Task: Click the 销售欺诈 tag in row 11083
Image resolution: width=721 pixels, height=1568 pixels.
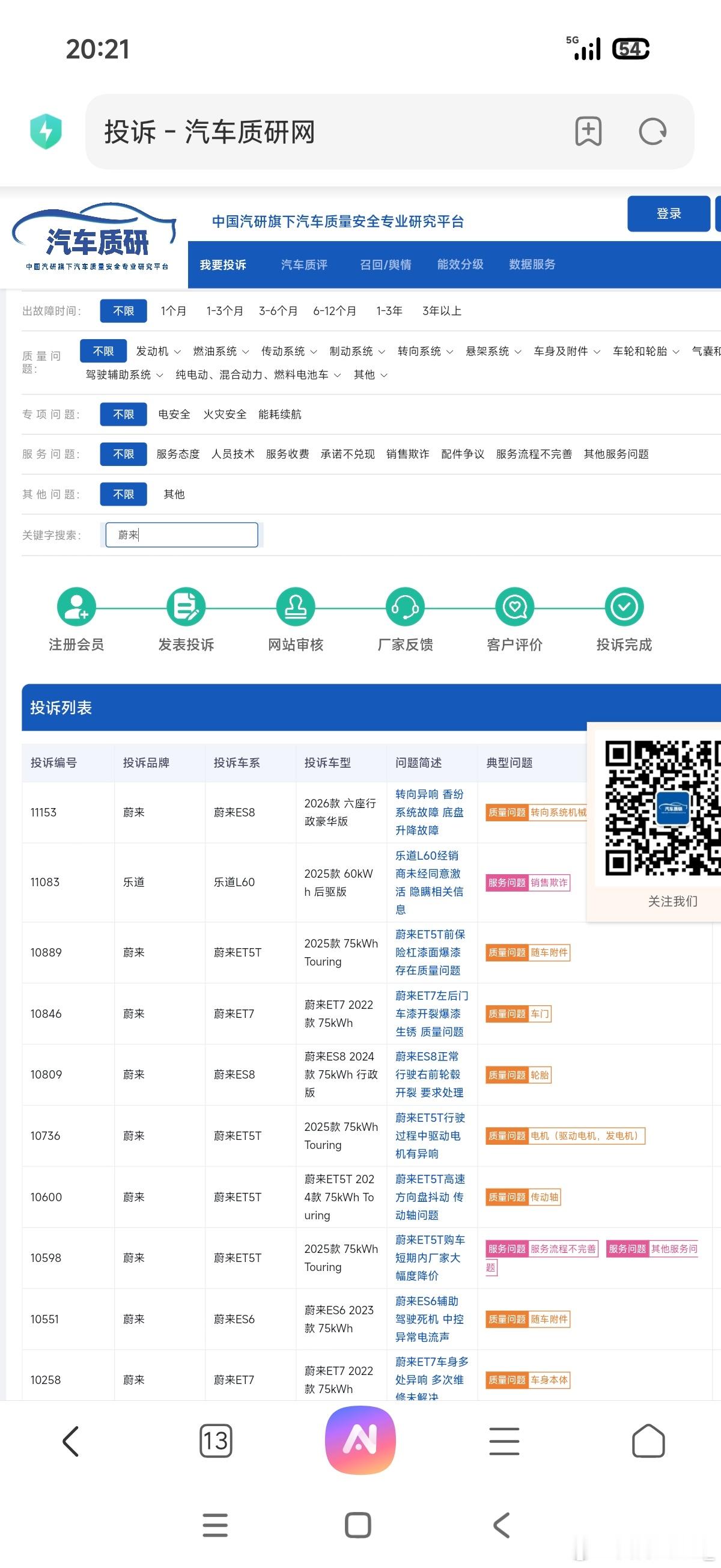Action: click(549, 883)
